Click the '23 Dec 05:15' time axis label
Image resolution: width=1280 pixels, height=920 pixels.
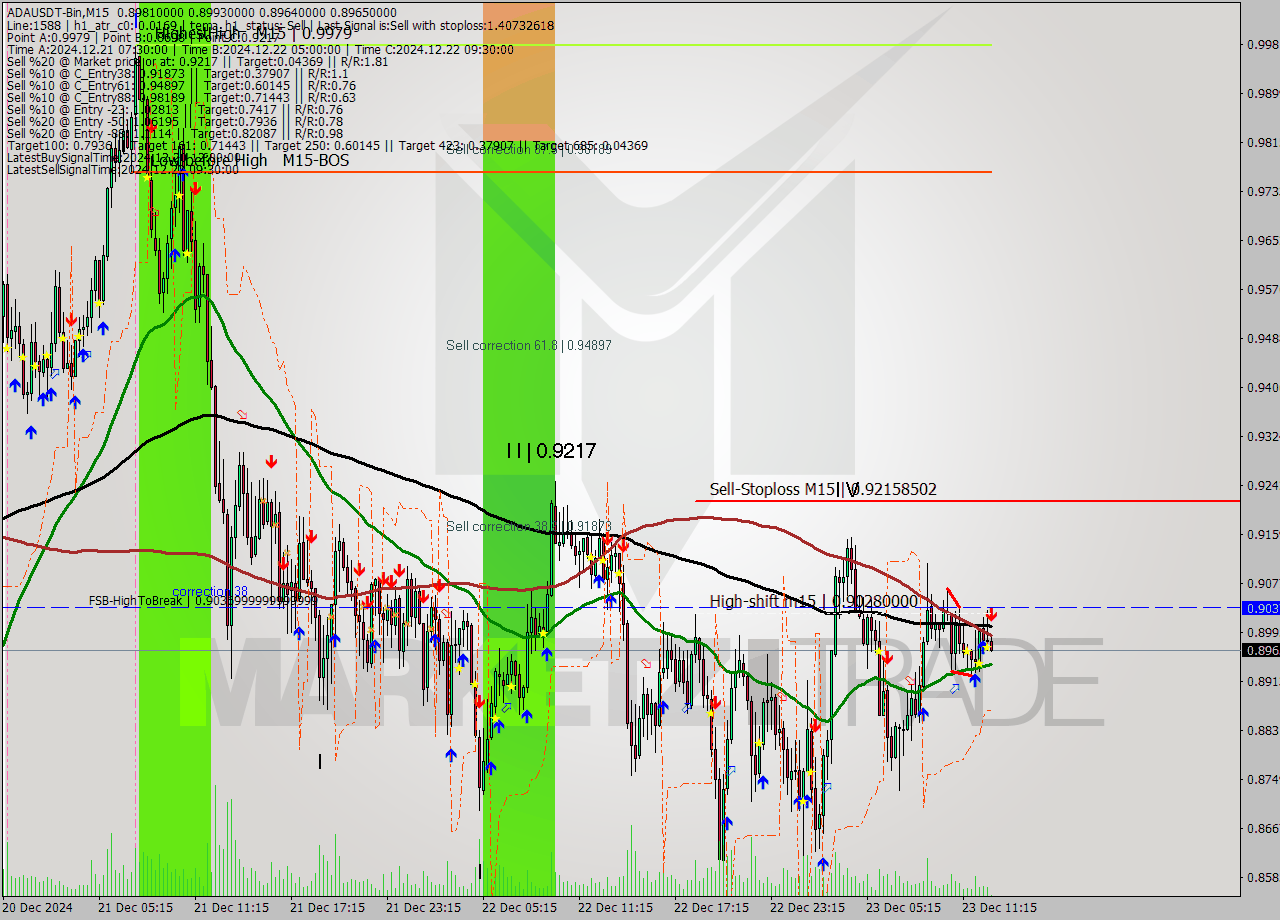click(903, 908)
